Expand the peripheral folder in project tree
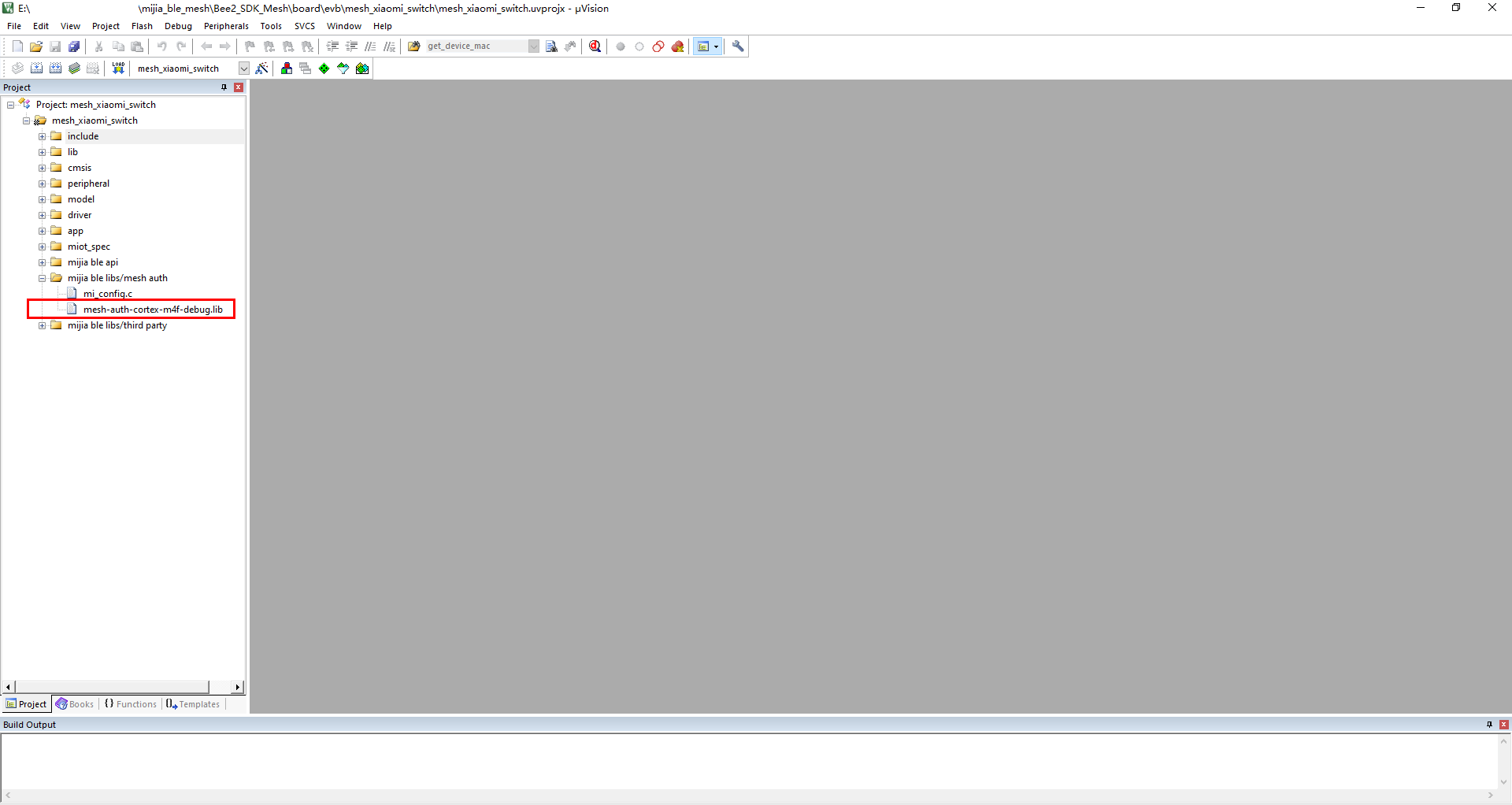The height and width of the screenshot is (805, 1512). tap(43, 184)
